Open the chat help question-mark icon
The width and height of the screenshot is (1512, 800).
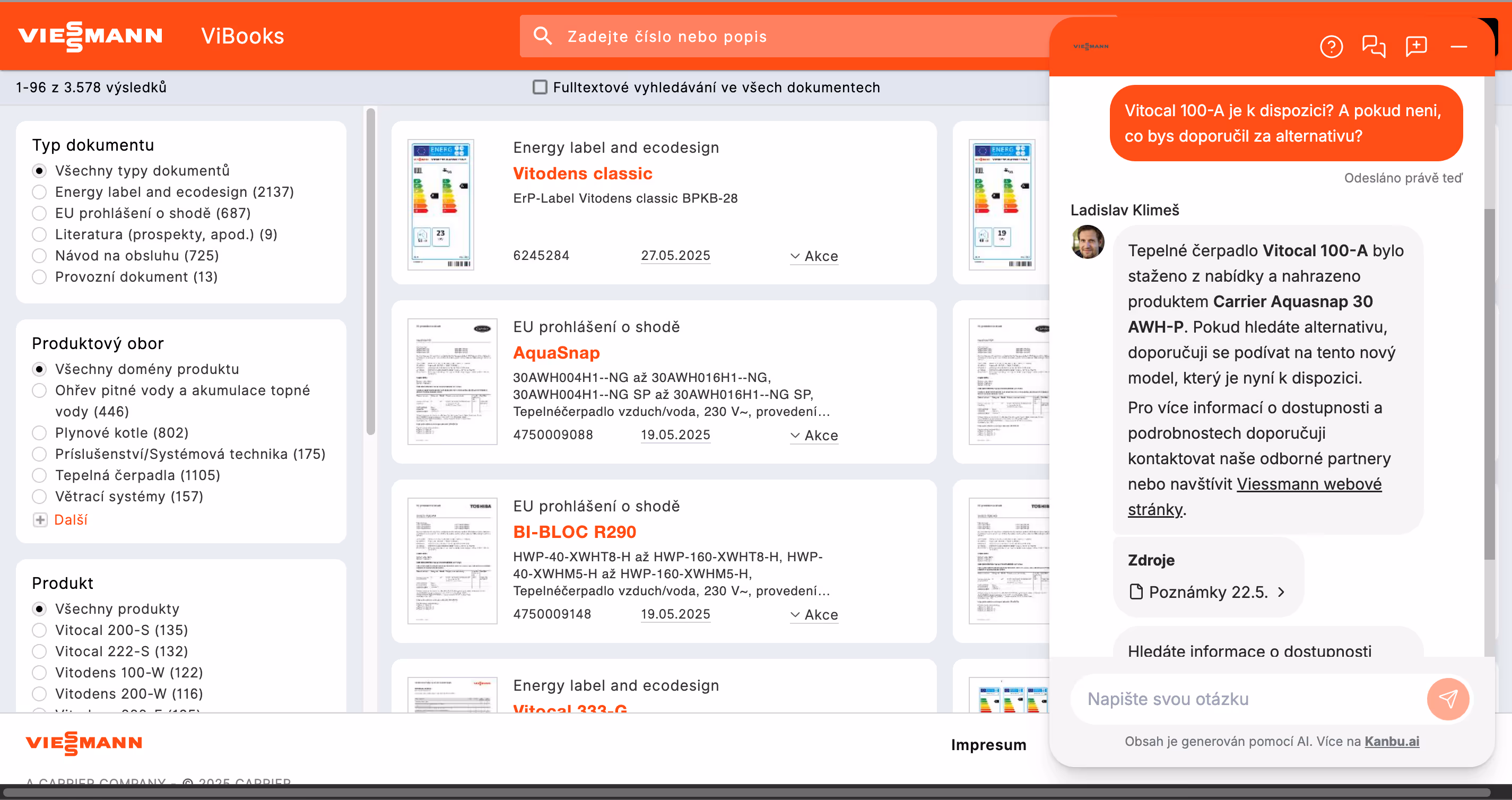coord(1331,46)
